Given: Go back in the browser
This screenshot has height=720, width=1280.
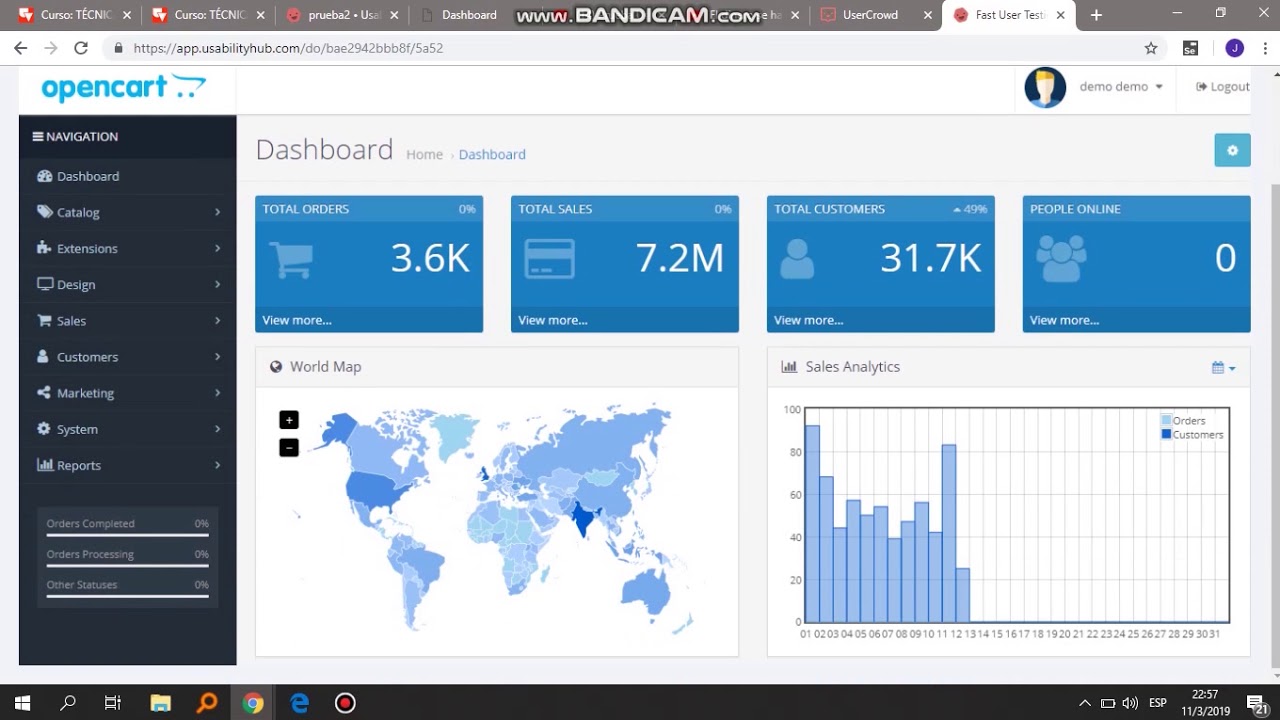Looking at the screenshot, I should click(20, 48).
